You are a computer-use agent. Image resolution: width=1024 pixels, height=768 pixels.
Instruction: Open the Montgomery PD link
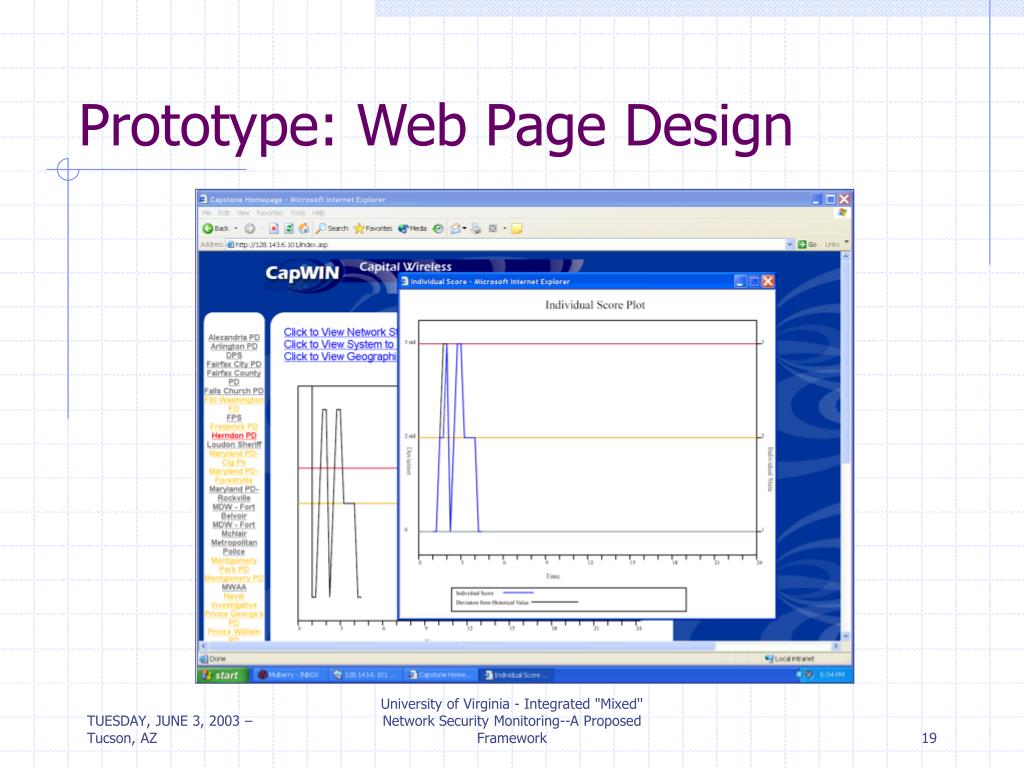(x=234, y=579)
